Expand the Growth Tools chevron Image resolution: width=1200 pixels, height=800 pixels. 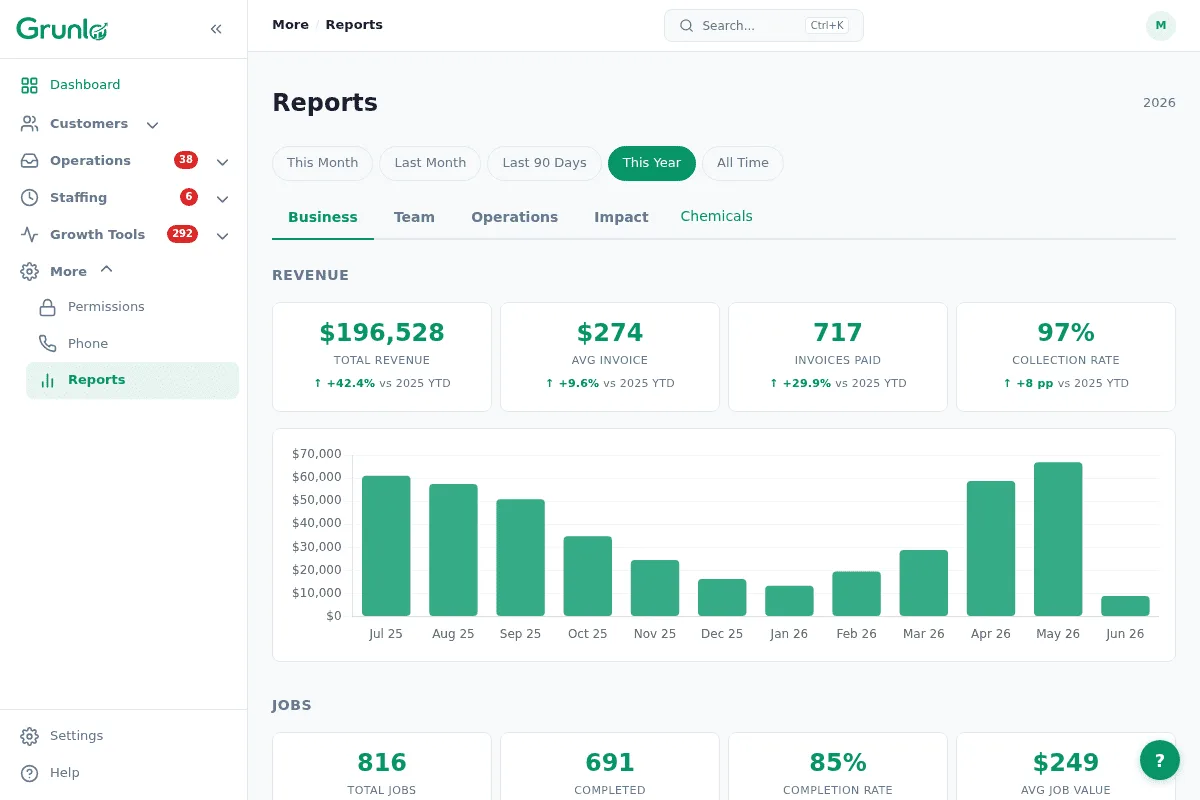click(x=222, y=236)
